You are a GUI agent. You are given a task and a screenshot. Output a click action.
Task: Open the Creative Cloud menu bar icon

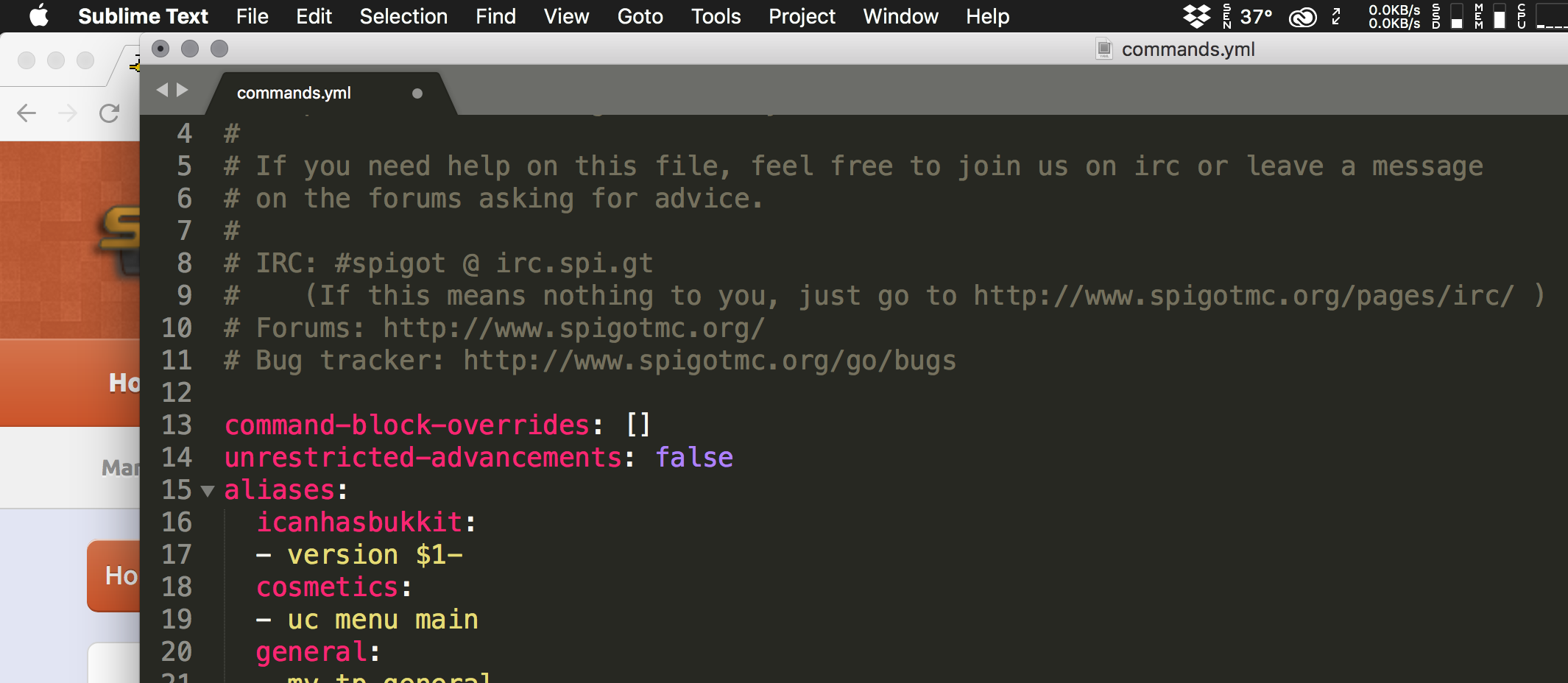[x=1302, y=16]
